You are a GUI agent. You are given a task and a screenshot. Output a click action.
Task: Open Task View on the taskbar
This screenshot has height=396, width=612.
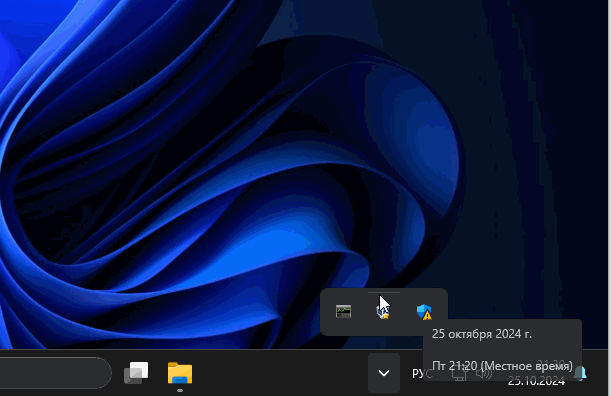coord(136,373)
